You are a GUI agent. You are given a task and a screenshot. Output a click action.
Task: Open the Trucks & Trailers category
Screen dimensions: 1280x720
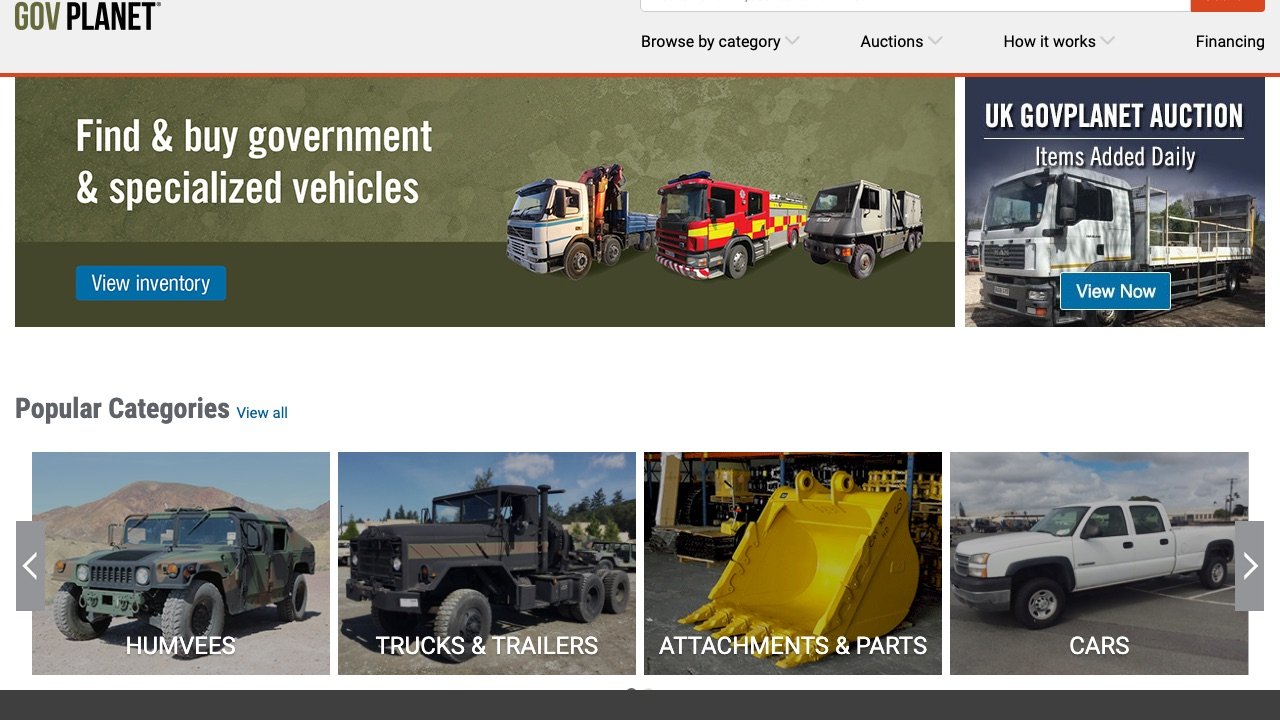[x=487, y=563]
